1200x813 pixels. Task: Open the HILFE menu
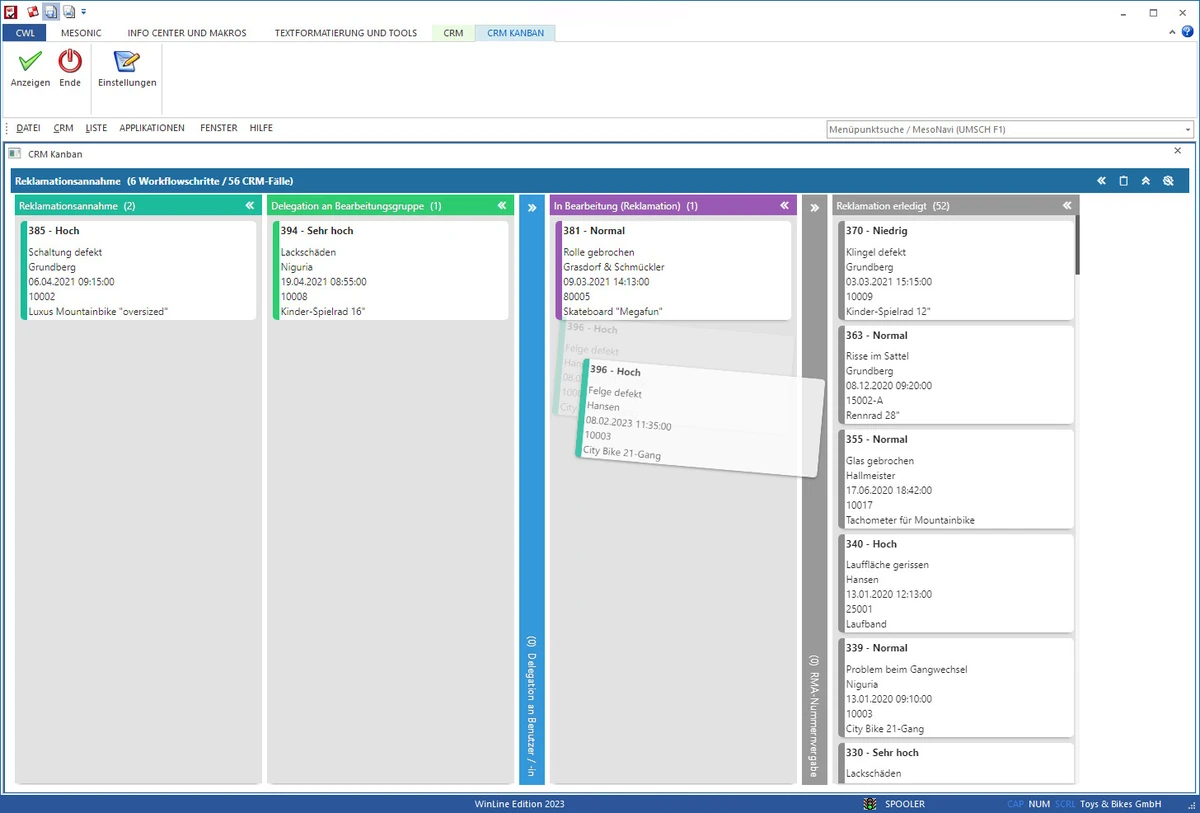coord(261,128)
